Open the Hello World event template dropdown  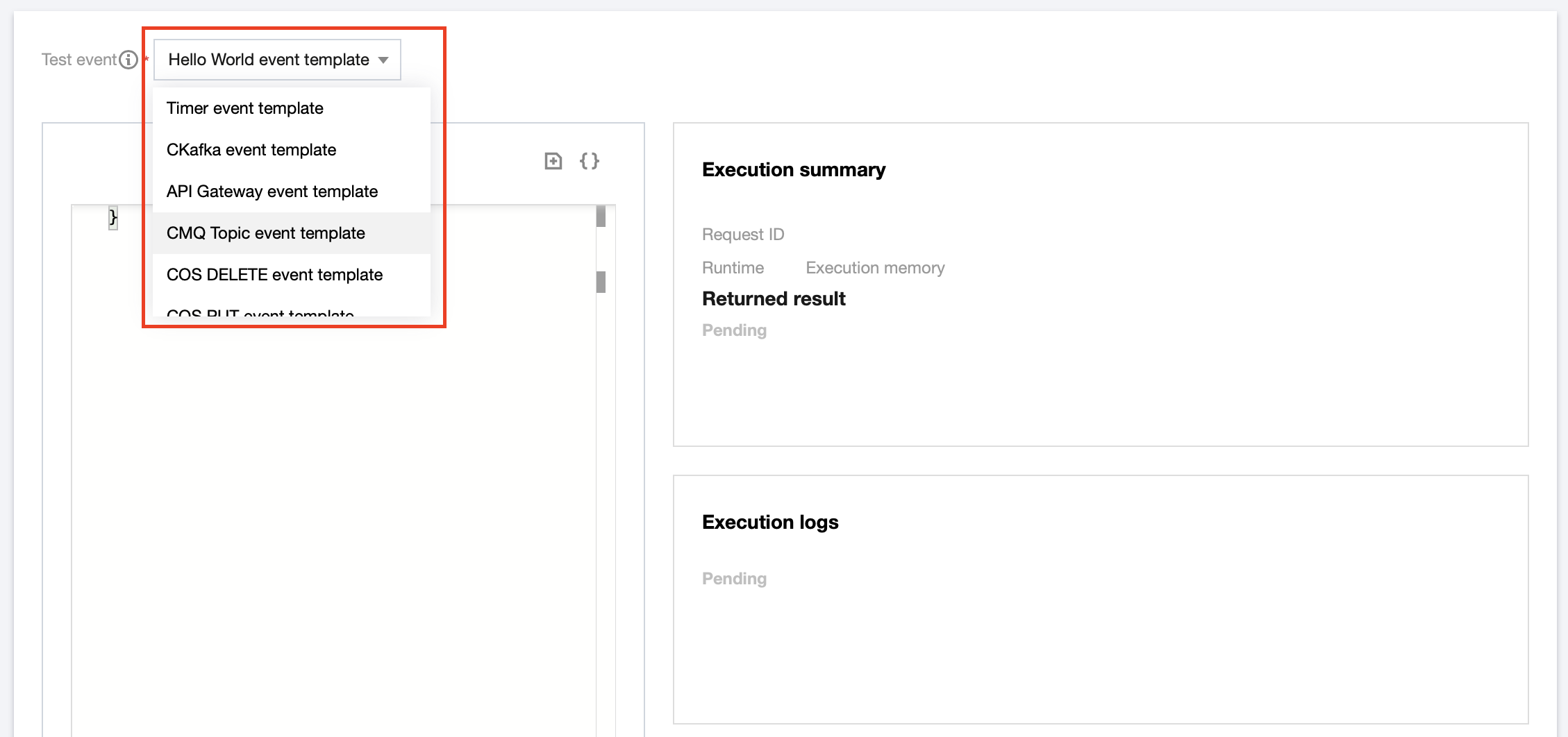(277, 60)
